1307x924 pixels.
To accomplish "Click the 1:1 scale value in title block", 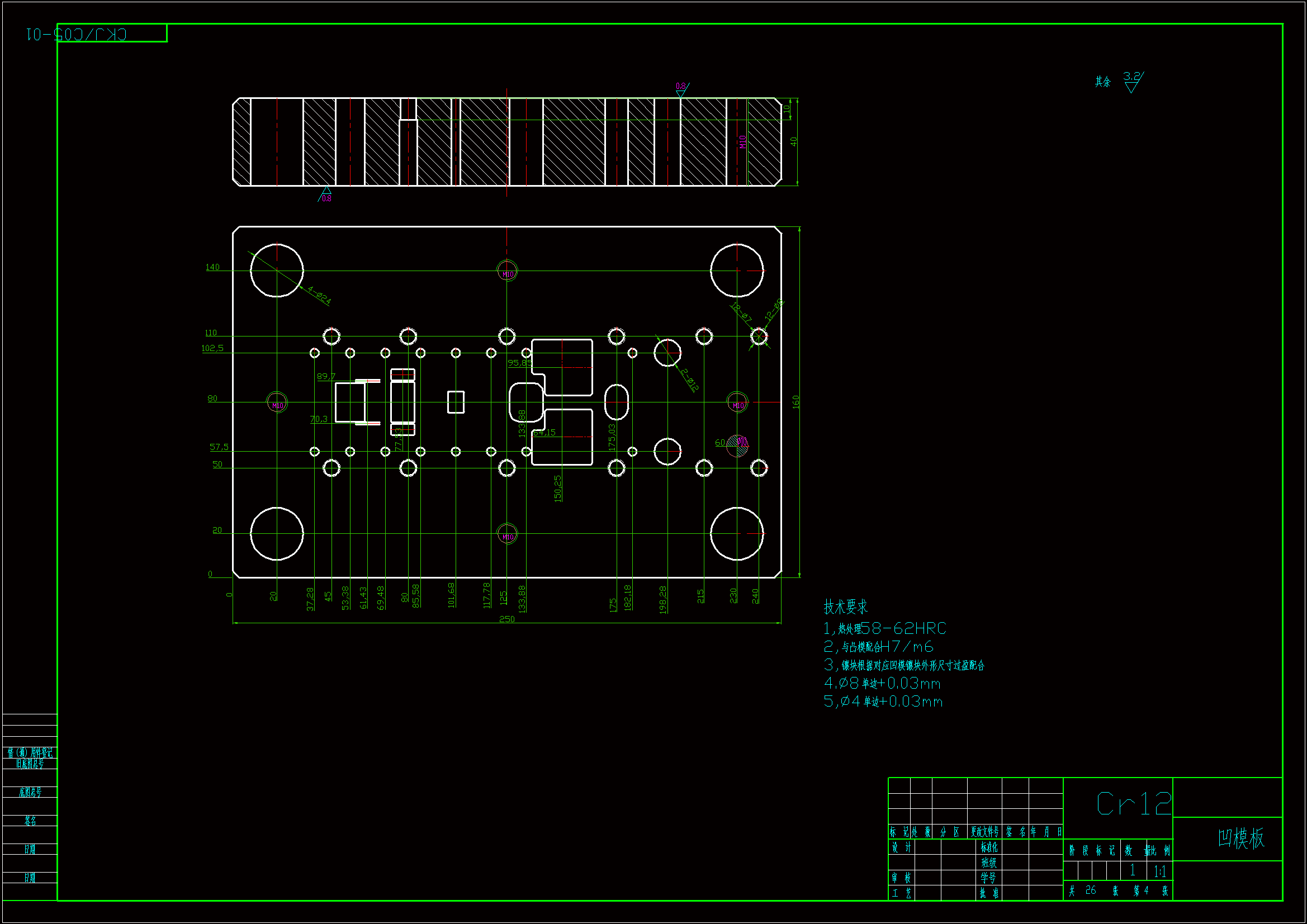I will [x=1160, y=871].
